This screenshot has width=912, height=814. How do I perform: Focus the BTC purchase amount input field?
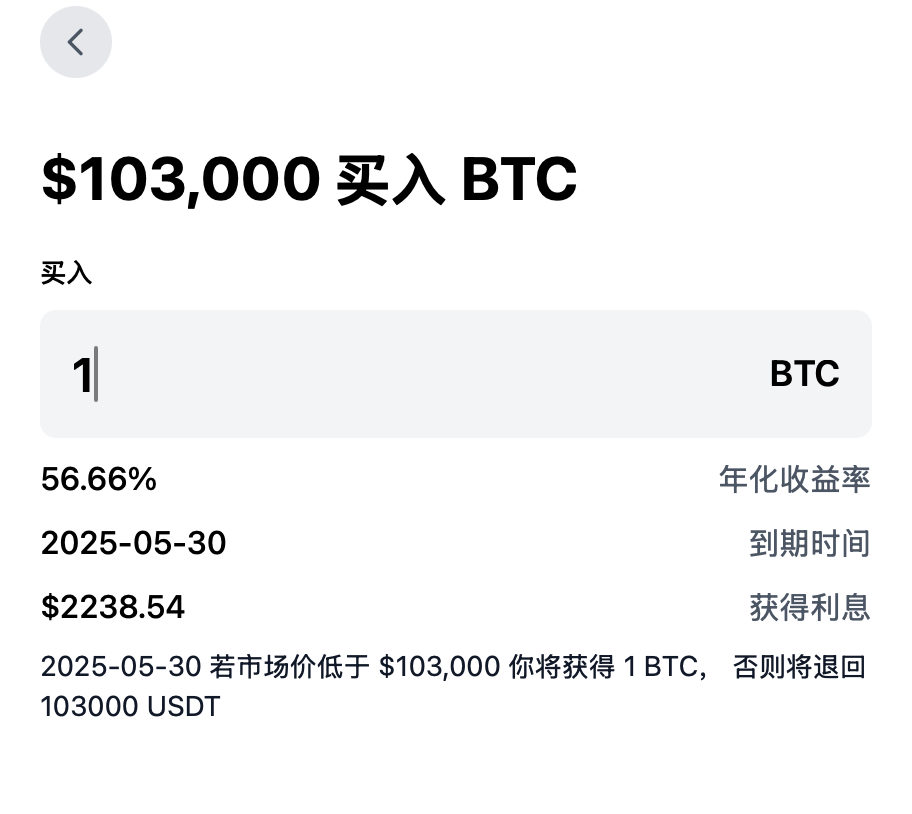click(455, 374)
